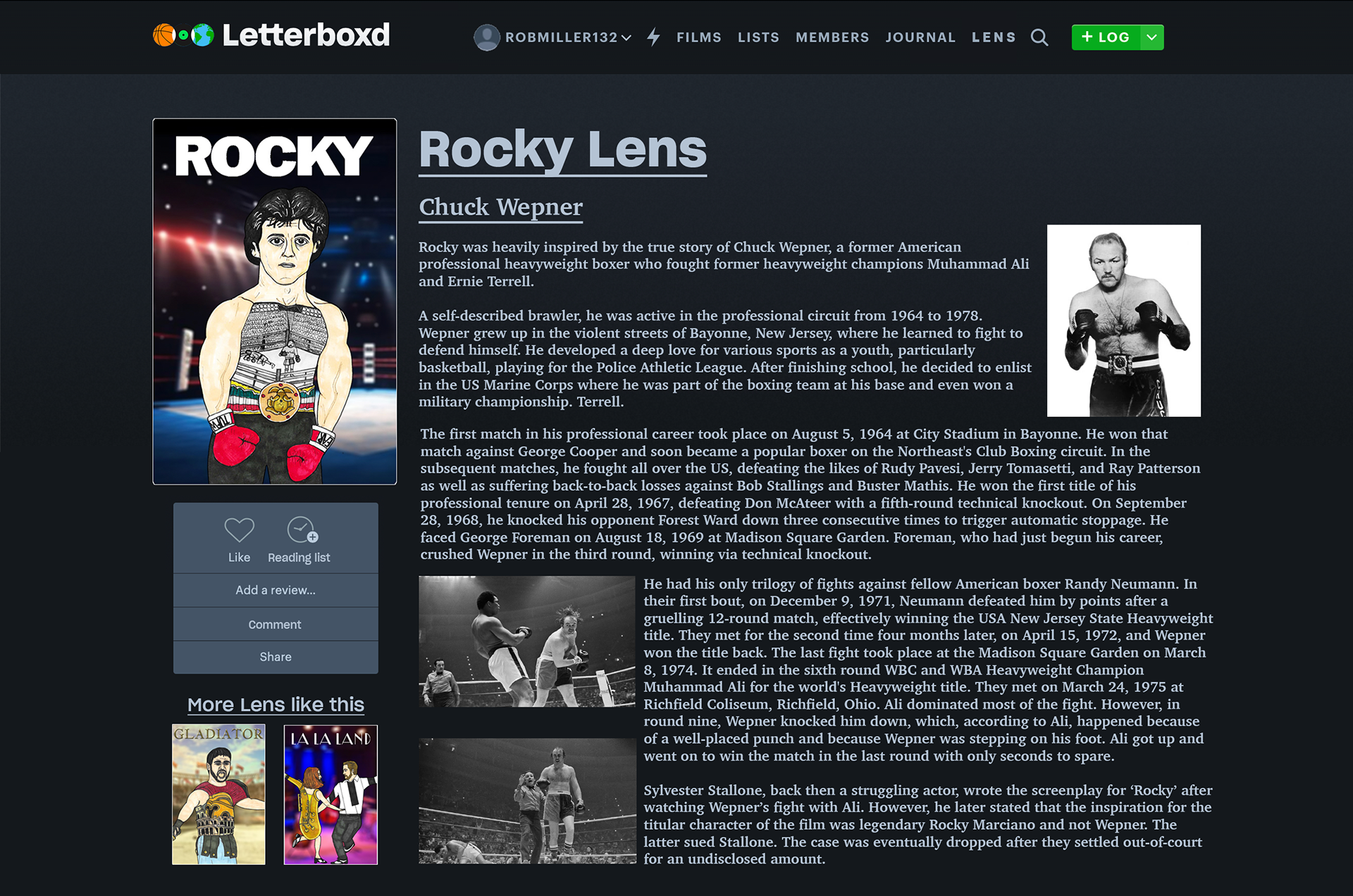The height and width of the screenshot is (896, 1353).
Task: Click the Share button
Action: (x=276, y=657)
